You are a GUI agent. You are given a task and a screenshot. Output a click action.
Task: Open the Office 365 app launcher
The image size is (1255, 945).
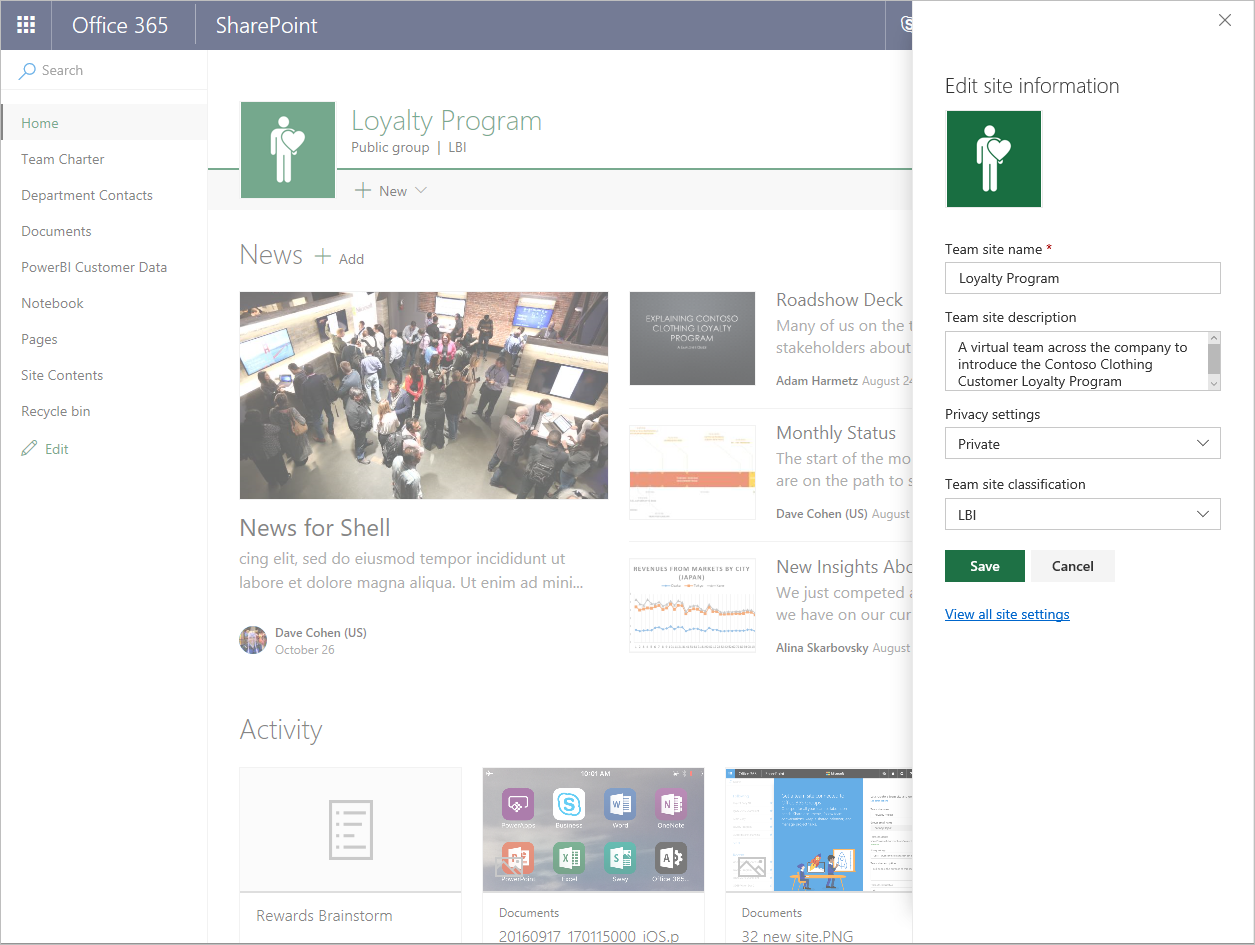[25, 25]
